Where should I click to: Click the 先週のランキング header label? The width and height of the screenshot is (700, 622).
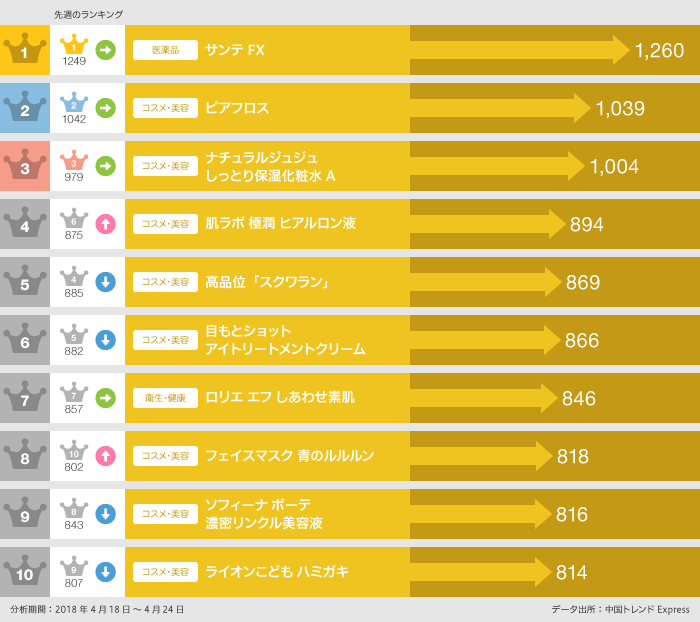tap(88, 14)
